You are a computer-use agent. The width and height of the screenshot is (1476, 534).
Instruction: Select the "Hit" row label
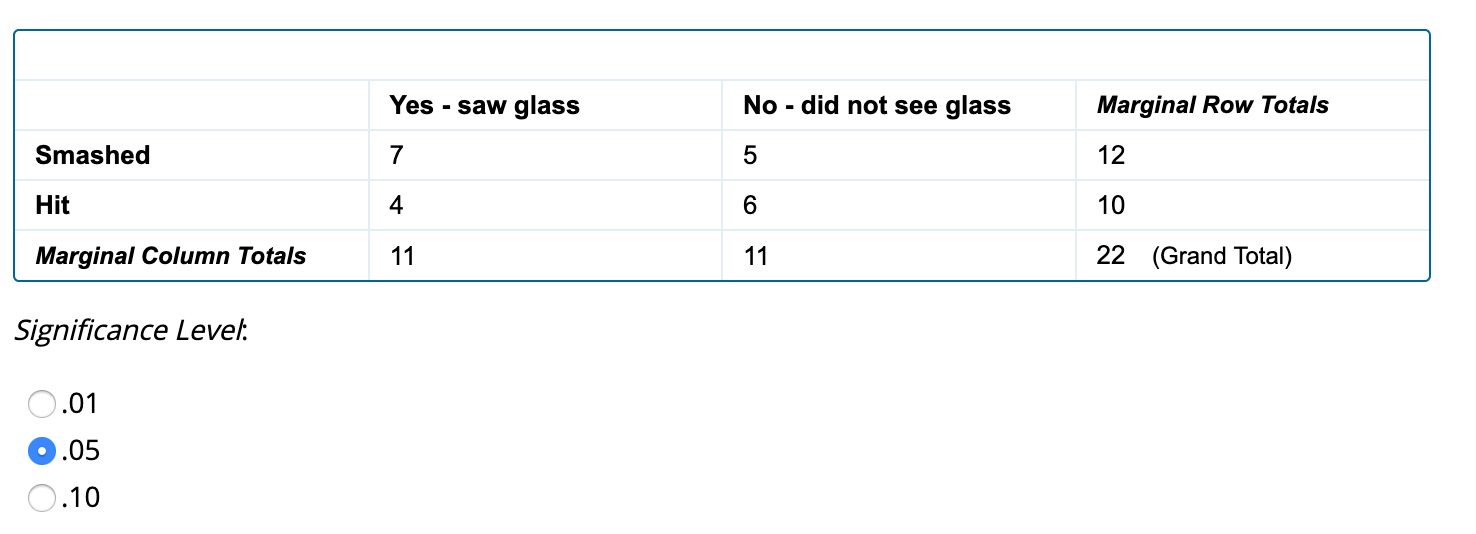[x=53, y=205]
